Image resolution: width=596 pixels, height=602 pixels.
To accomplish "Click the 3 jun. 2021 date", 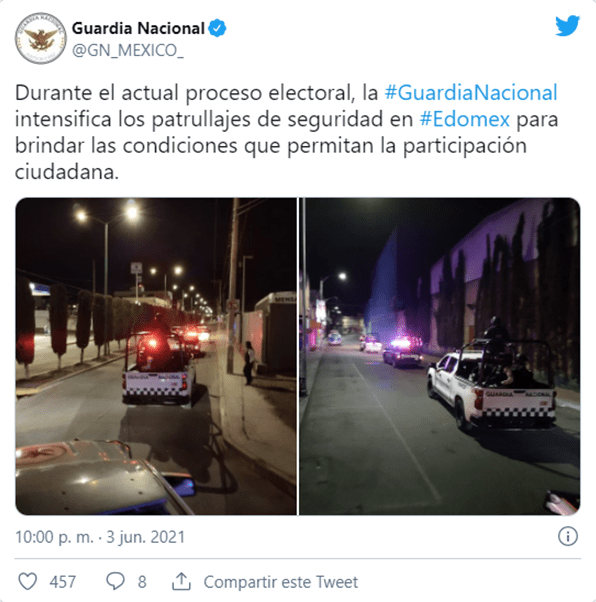I will point(146,537).
